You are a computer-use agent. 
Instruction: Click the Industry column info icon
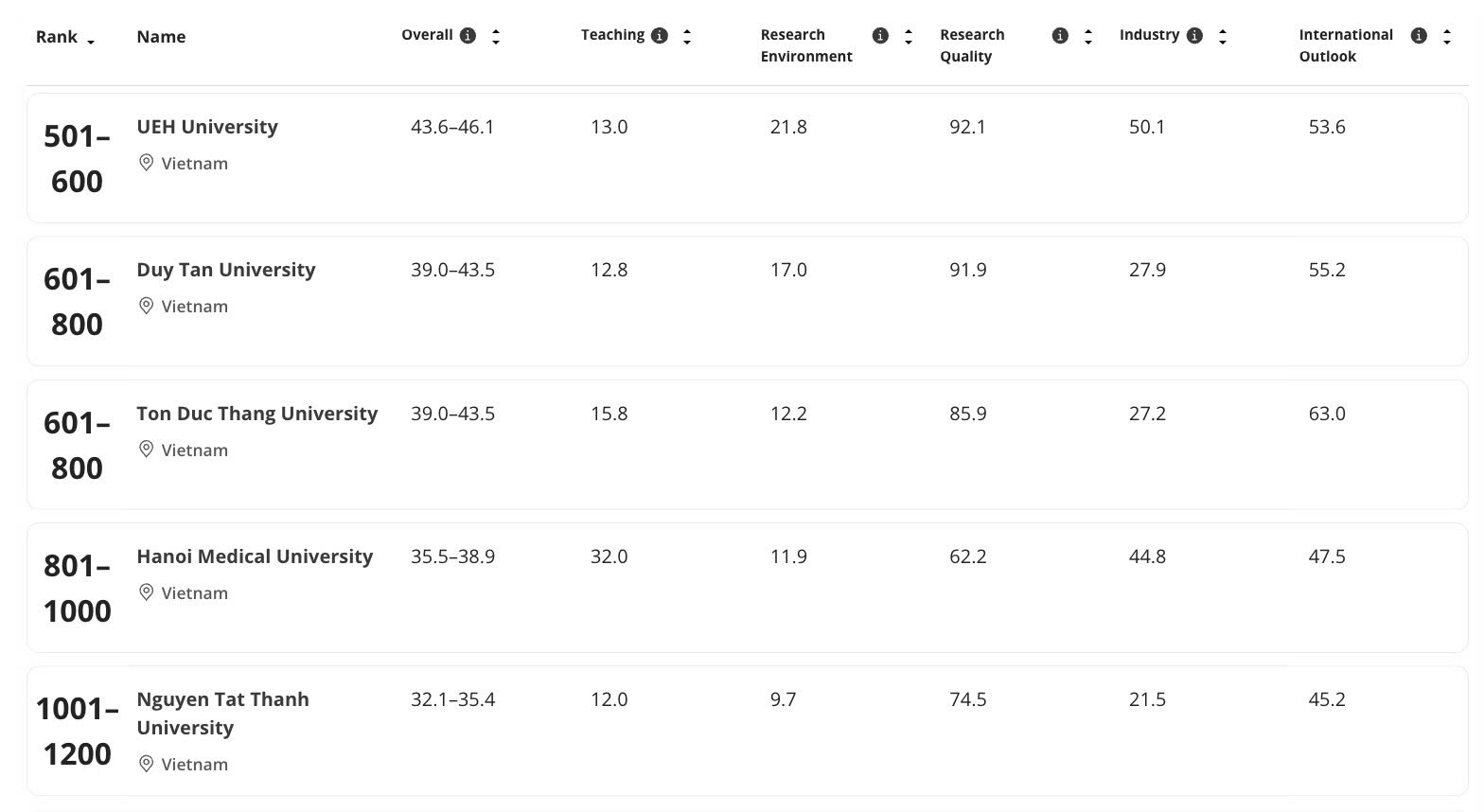point(1194,36)
